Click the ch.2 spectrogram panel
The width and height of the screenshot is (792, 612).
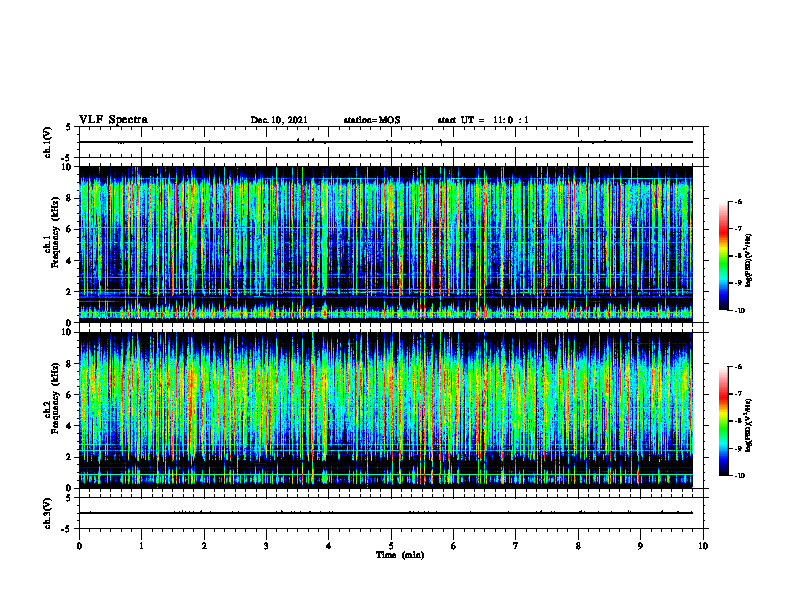tap(386, 410)
